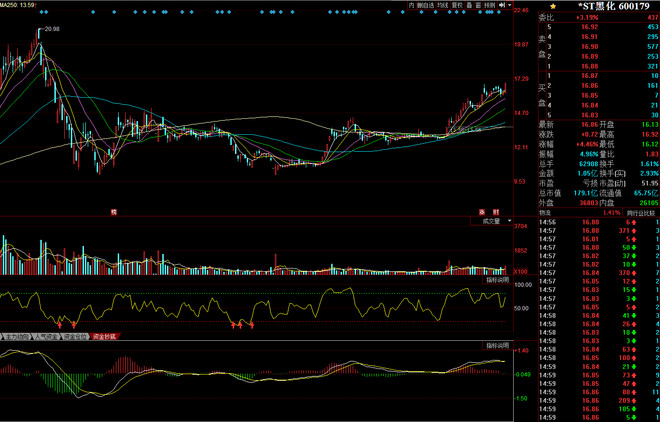Click the 指标说明 link above MACD panel
660x422 pixels.
click(x=497, y=344)
